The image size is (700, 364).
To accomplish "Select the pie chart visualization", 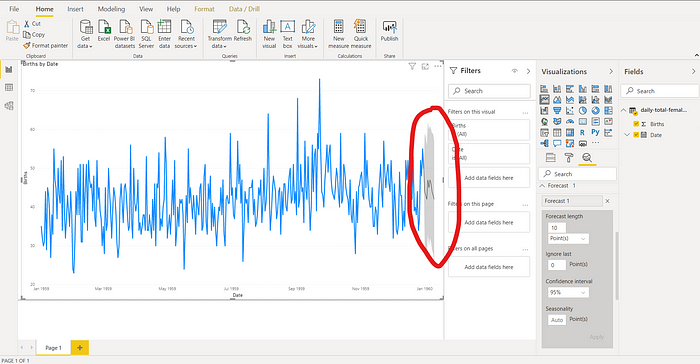I will tap(583, 110).
